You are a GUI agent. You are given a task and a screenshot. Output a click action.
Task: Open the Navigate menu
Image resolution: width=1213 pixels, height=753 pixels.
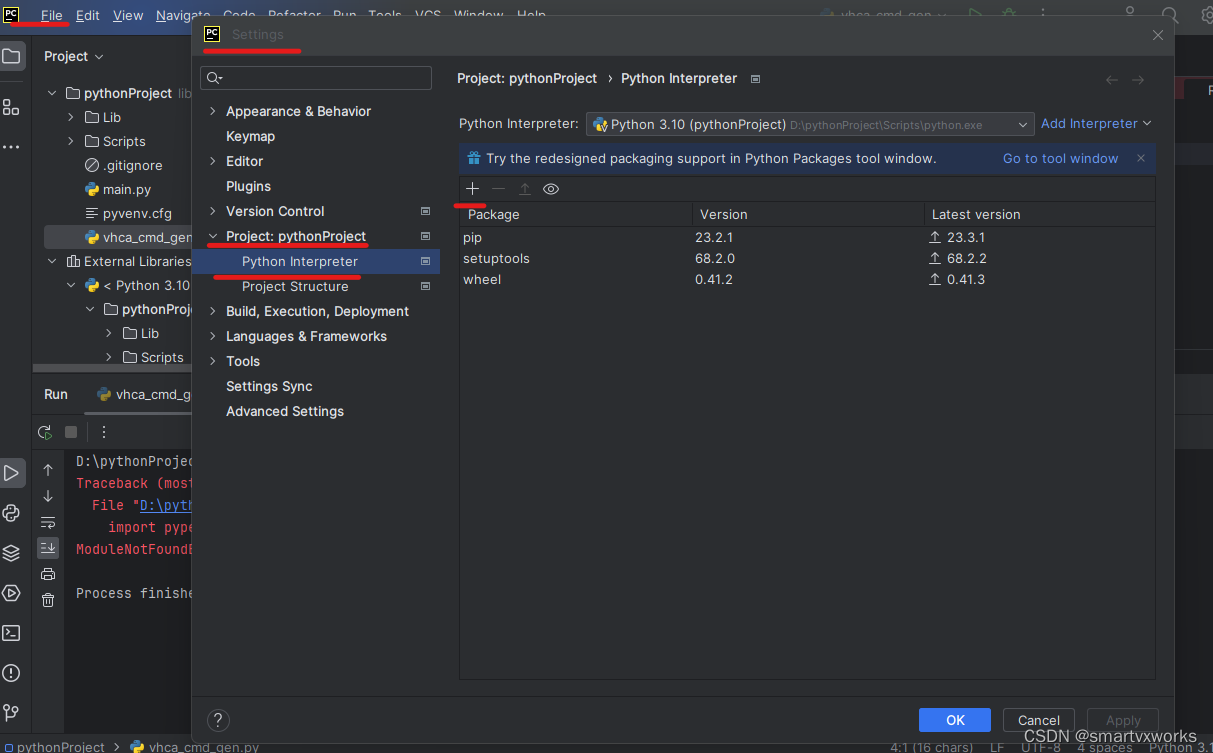183,15
